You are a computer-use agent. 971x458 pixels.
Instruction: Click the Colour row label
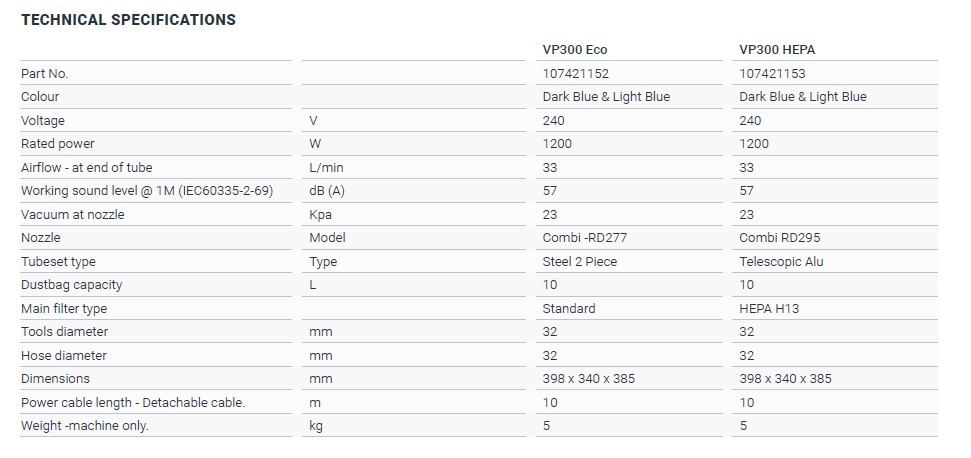click(40, 97)
